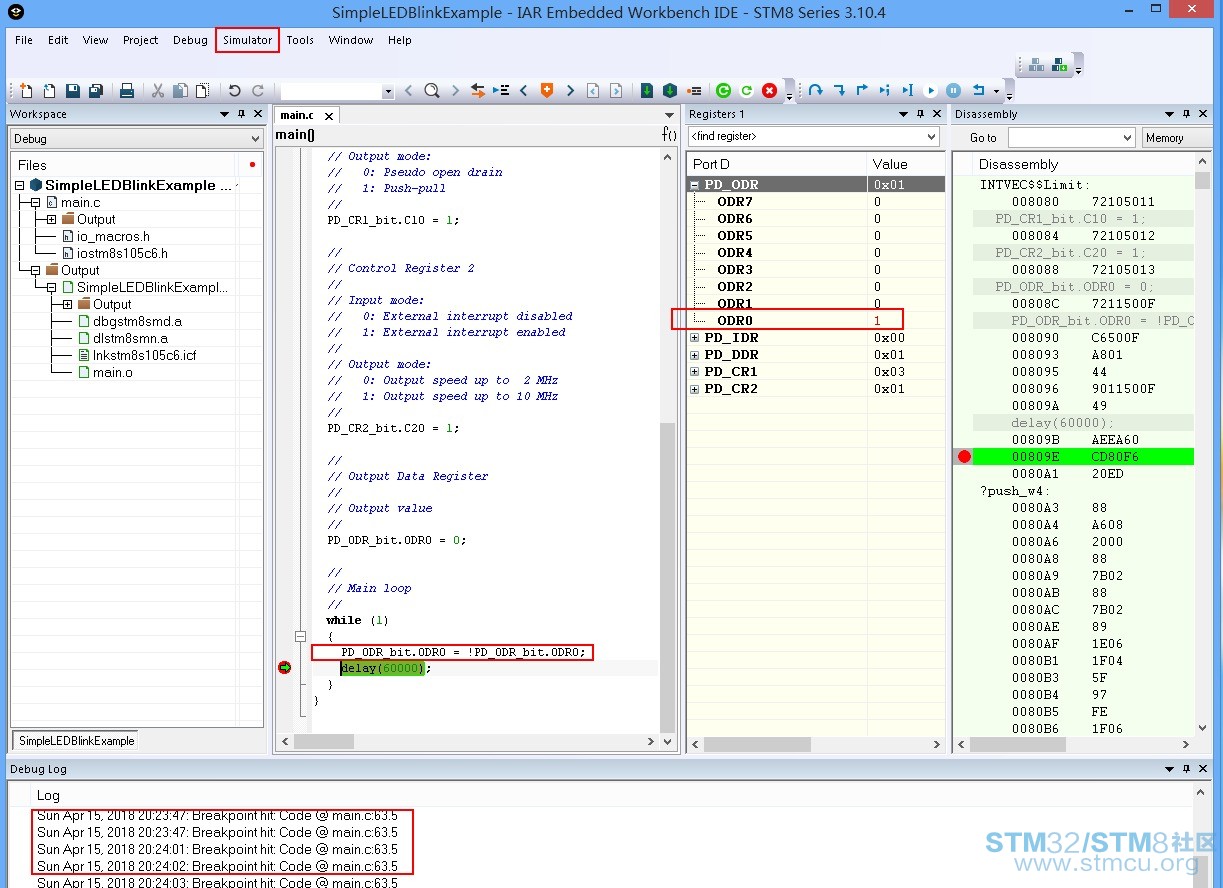
Task: Click the Replace icon
Action: (478, 91)
